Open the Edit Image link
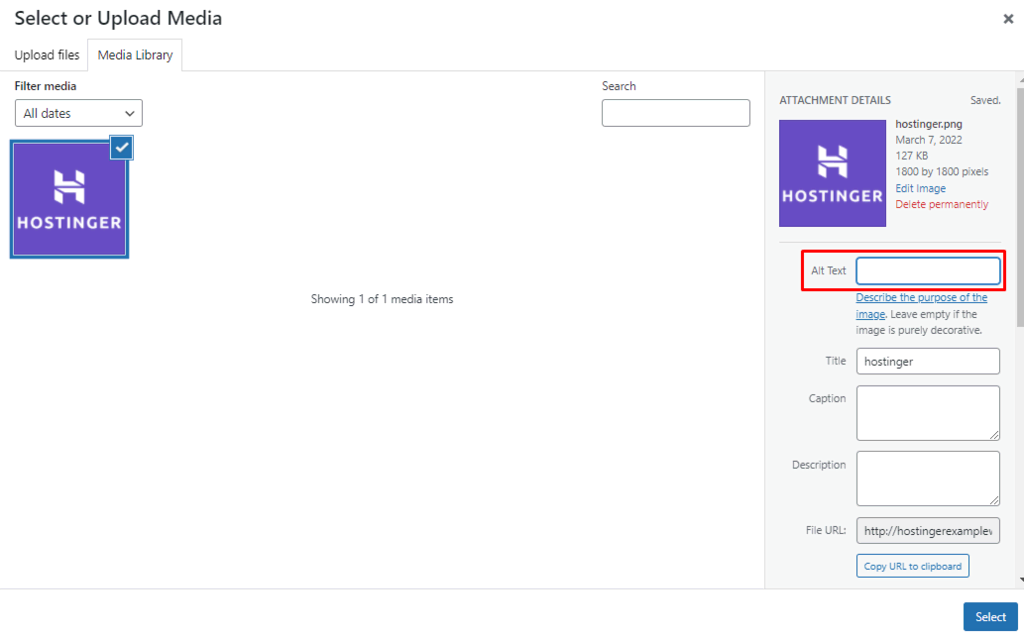This screenshot has height=636, width=1024. point(920,188)
